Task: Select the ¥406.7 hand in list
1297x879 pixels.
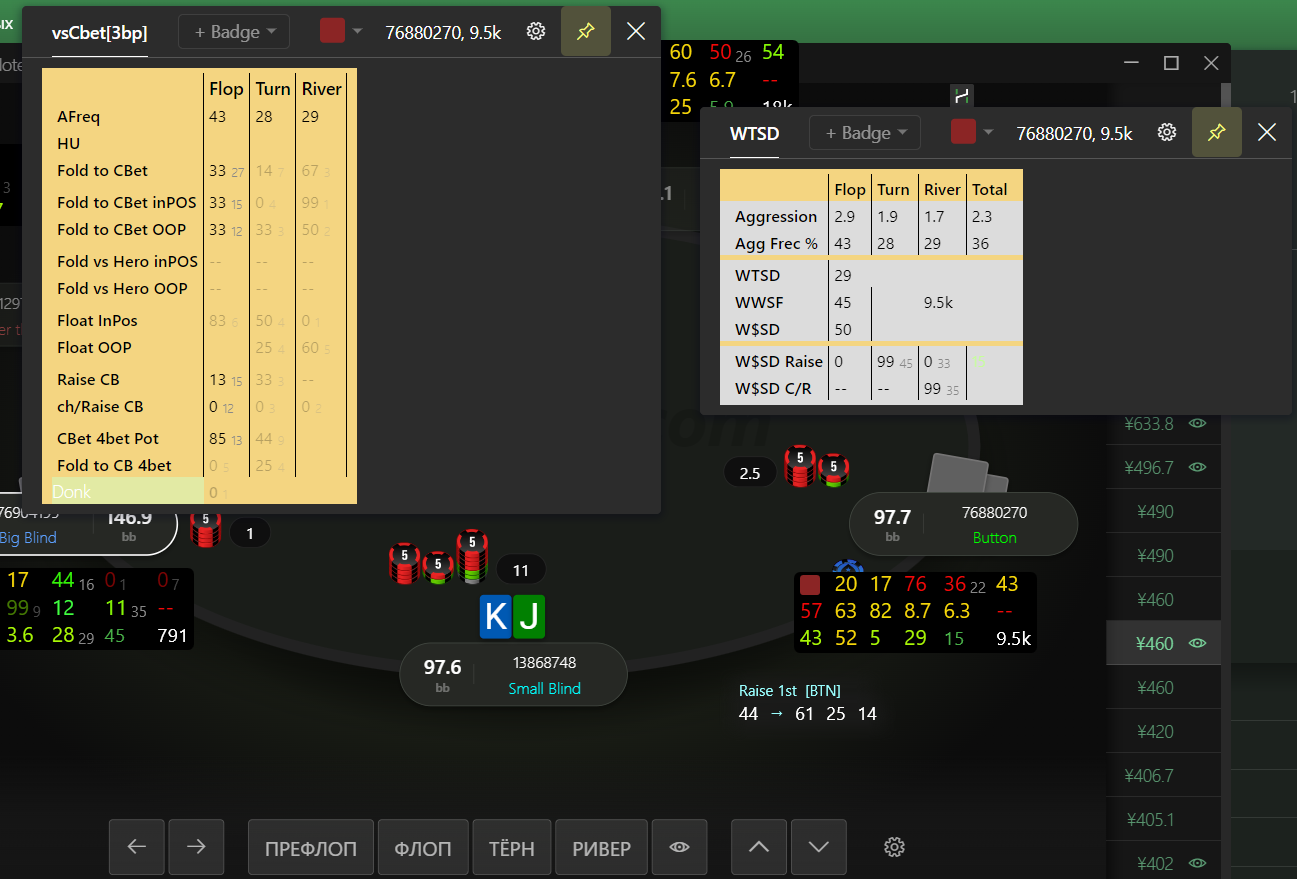Action: click(x=1164, y=775)
